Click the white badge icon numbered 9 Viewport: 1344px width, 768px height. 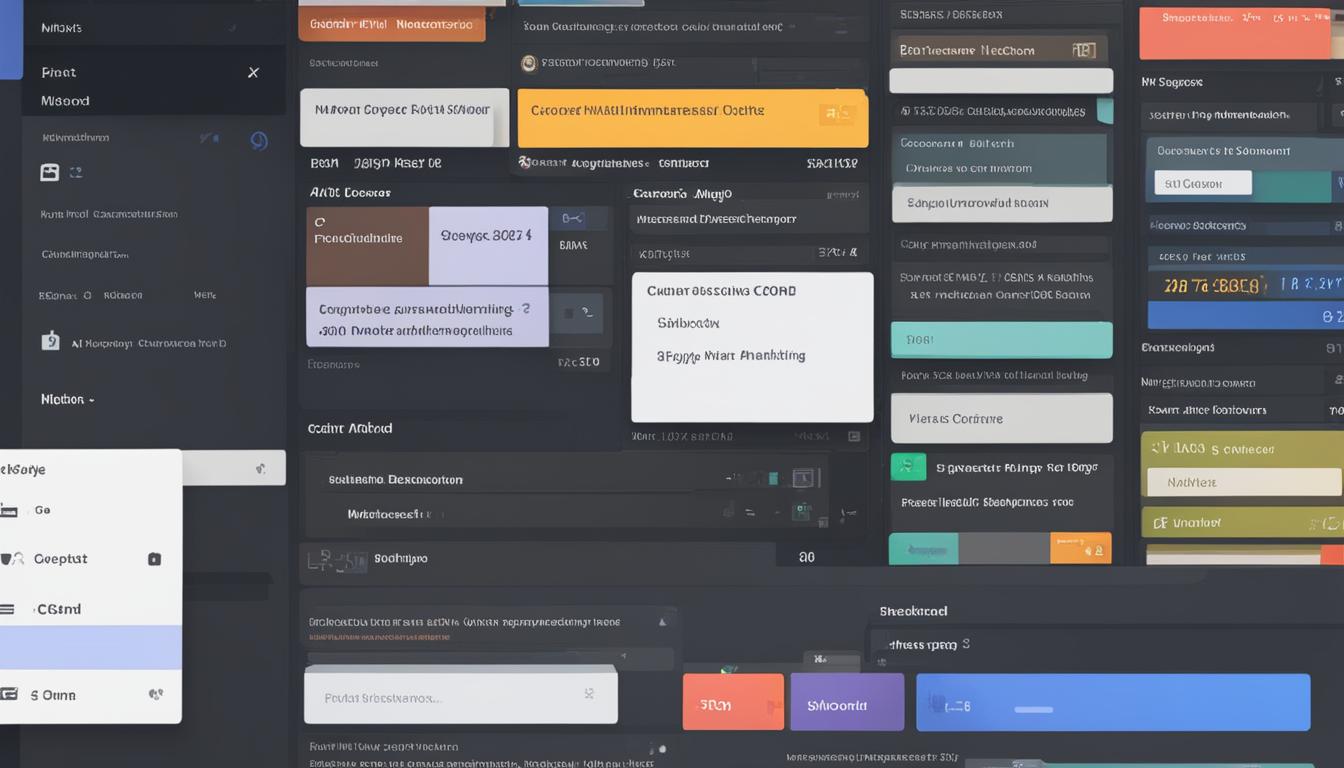click(50, 341)
